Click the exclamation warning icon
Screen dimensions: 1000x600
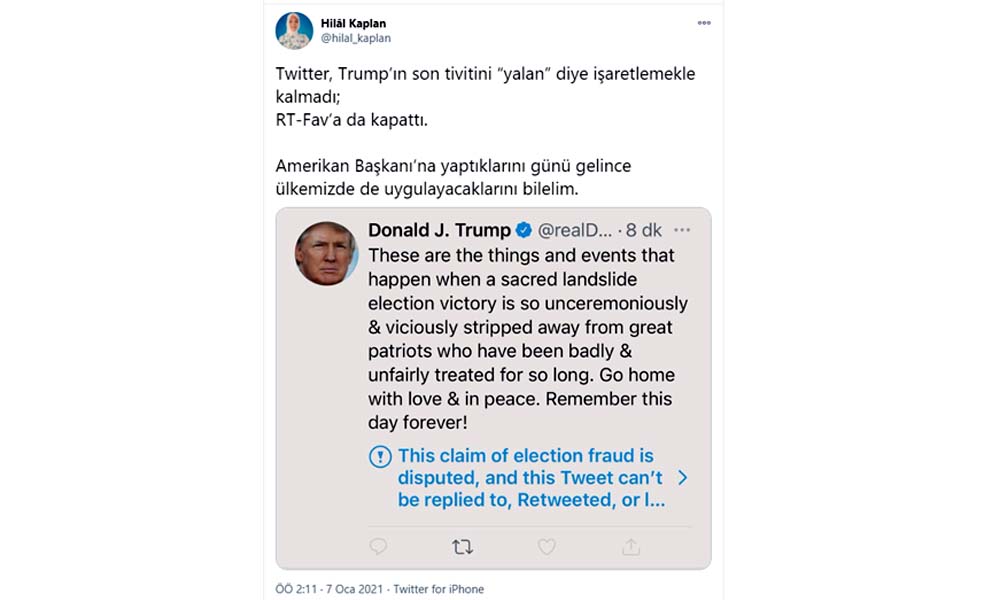tap(380, 457)
